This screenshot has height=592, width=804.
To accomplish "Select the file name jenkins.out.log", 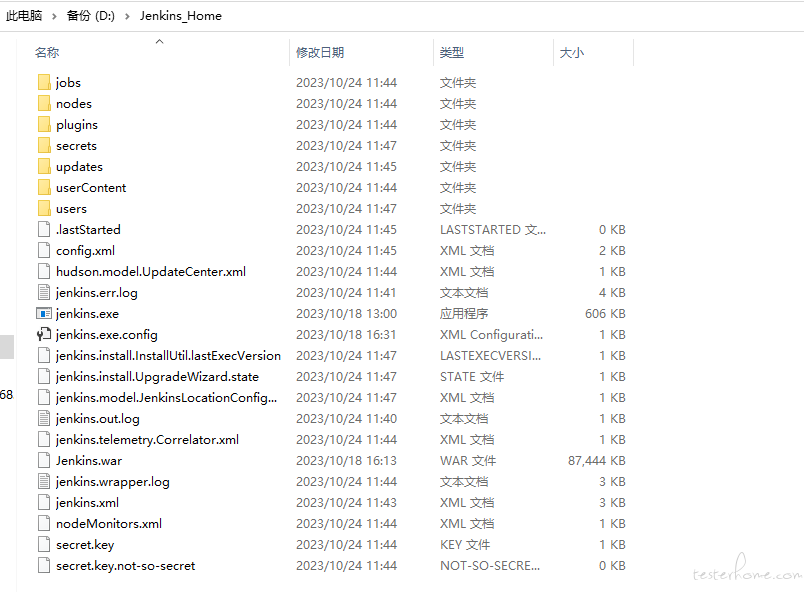I will (x=97, y=419).
